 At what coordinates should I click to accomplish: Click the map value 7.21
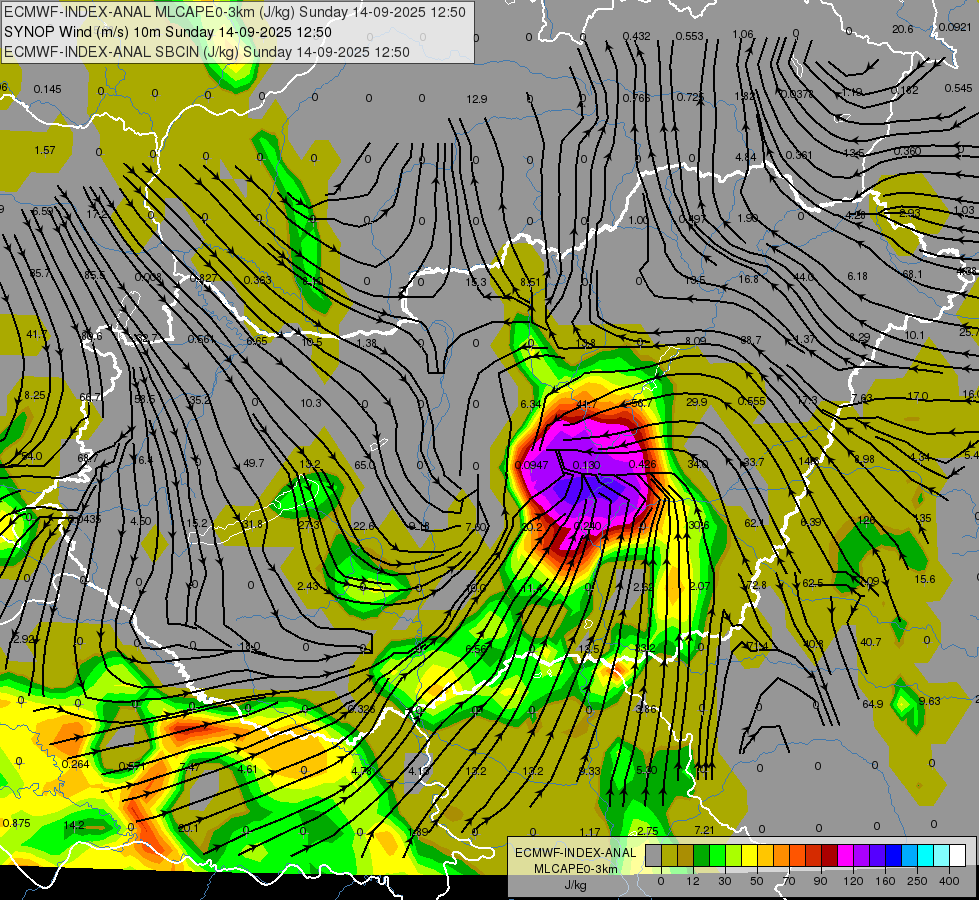704,830
